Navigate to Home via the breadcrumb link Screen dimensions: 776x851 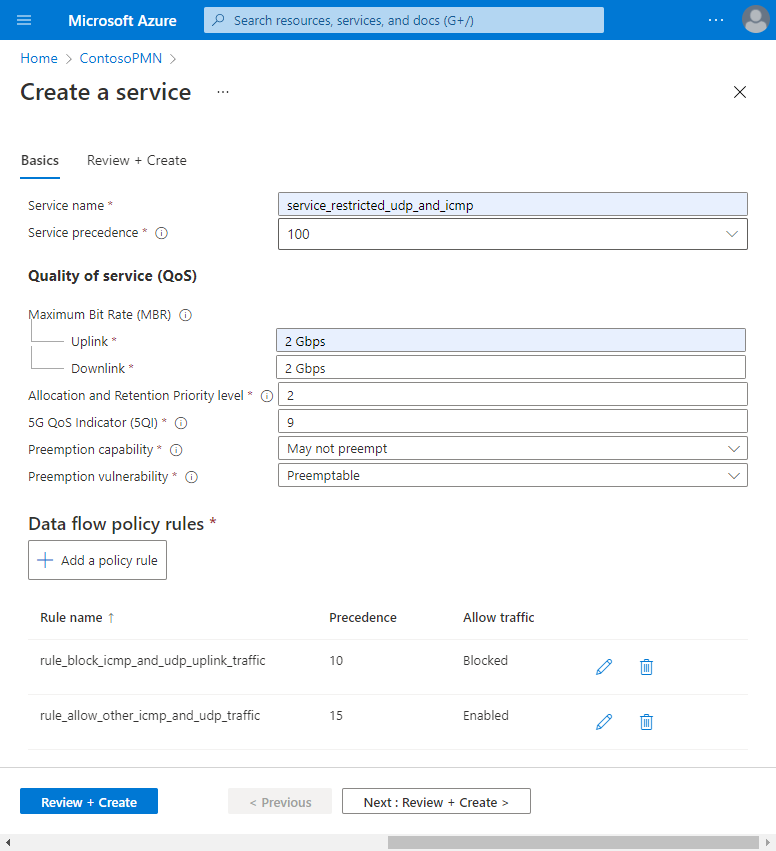[x=38, y=58]
